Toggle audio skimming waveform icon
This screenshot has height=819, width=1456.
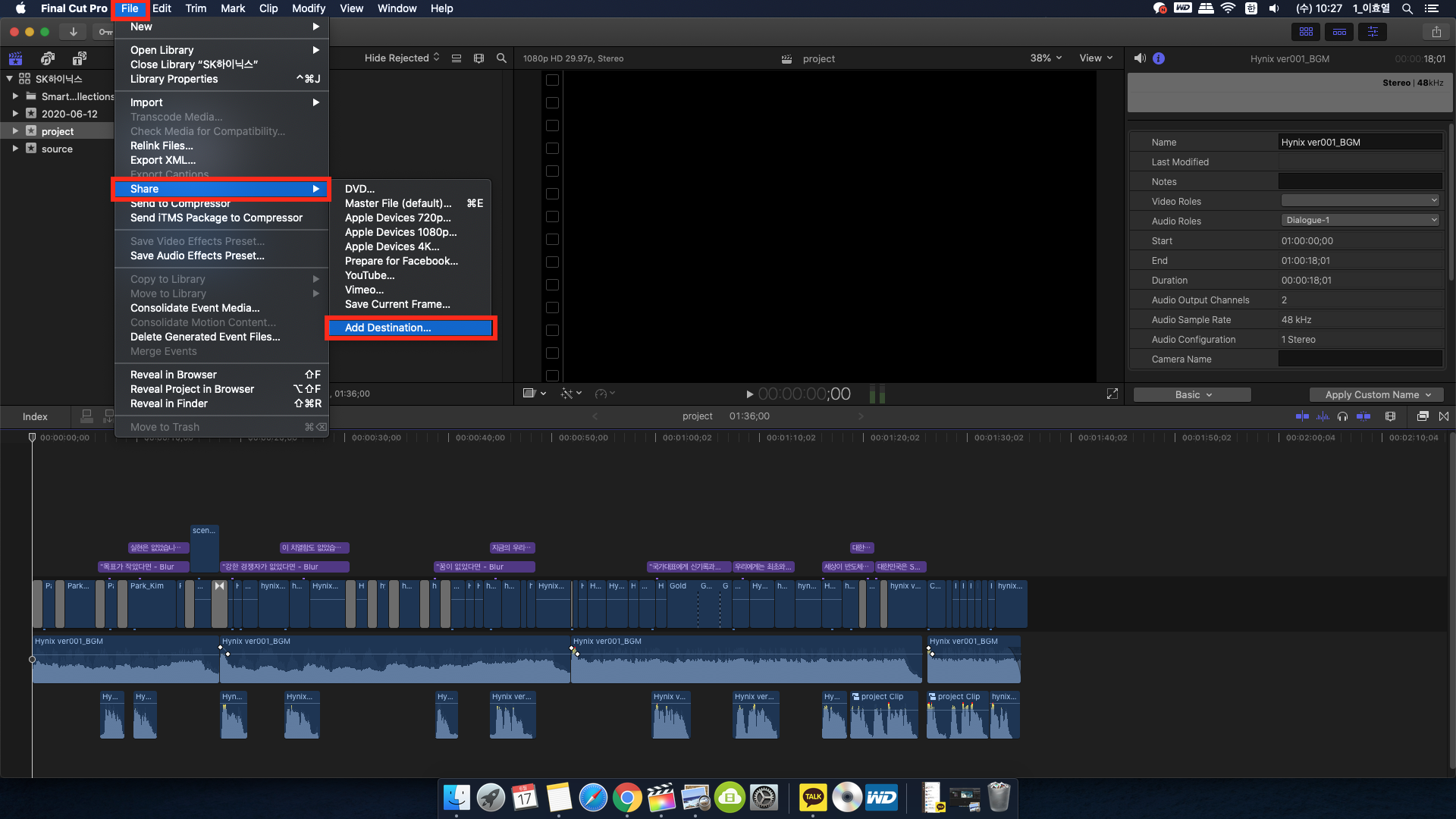(x=1323, y=416)
